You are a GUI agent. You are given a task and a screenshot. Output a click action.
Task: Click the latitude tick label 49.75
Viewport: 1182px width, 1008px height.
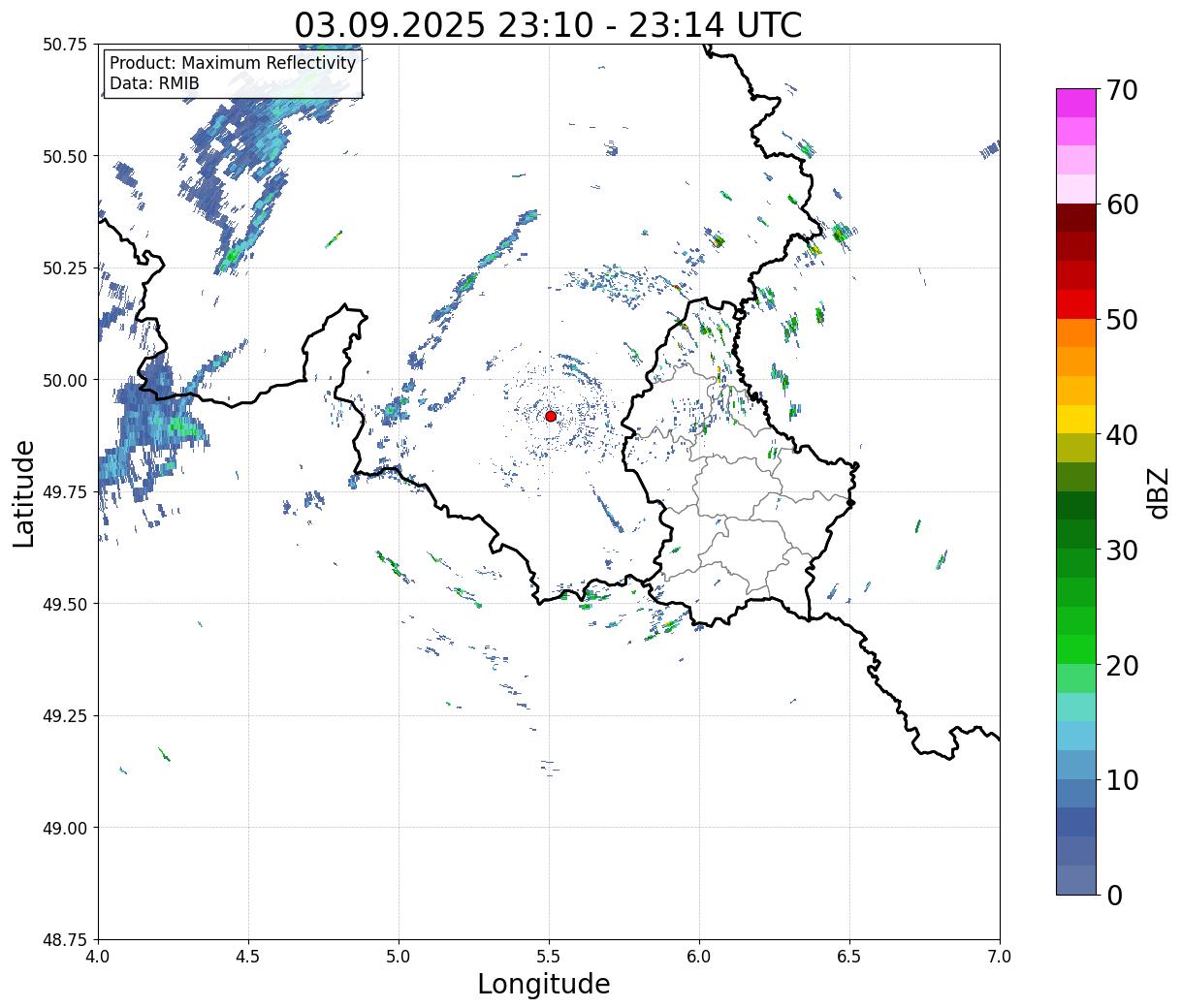[x=65, y=492]
